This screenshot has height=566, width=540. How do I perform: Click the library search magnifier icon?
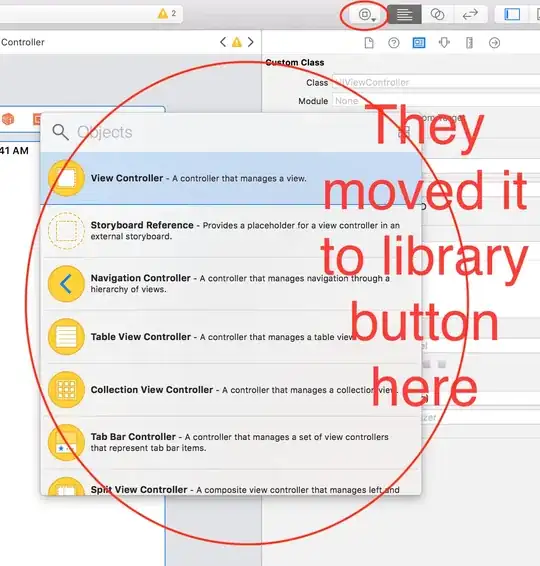(60, 132)
